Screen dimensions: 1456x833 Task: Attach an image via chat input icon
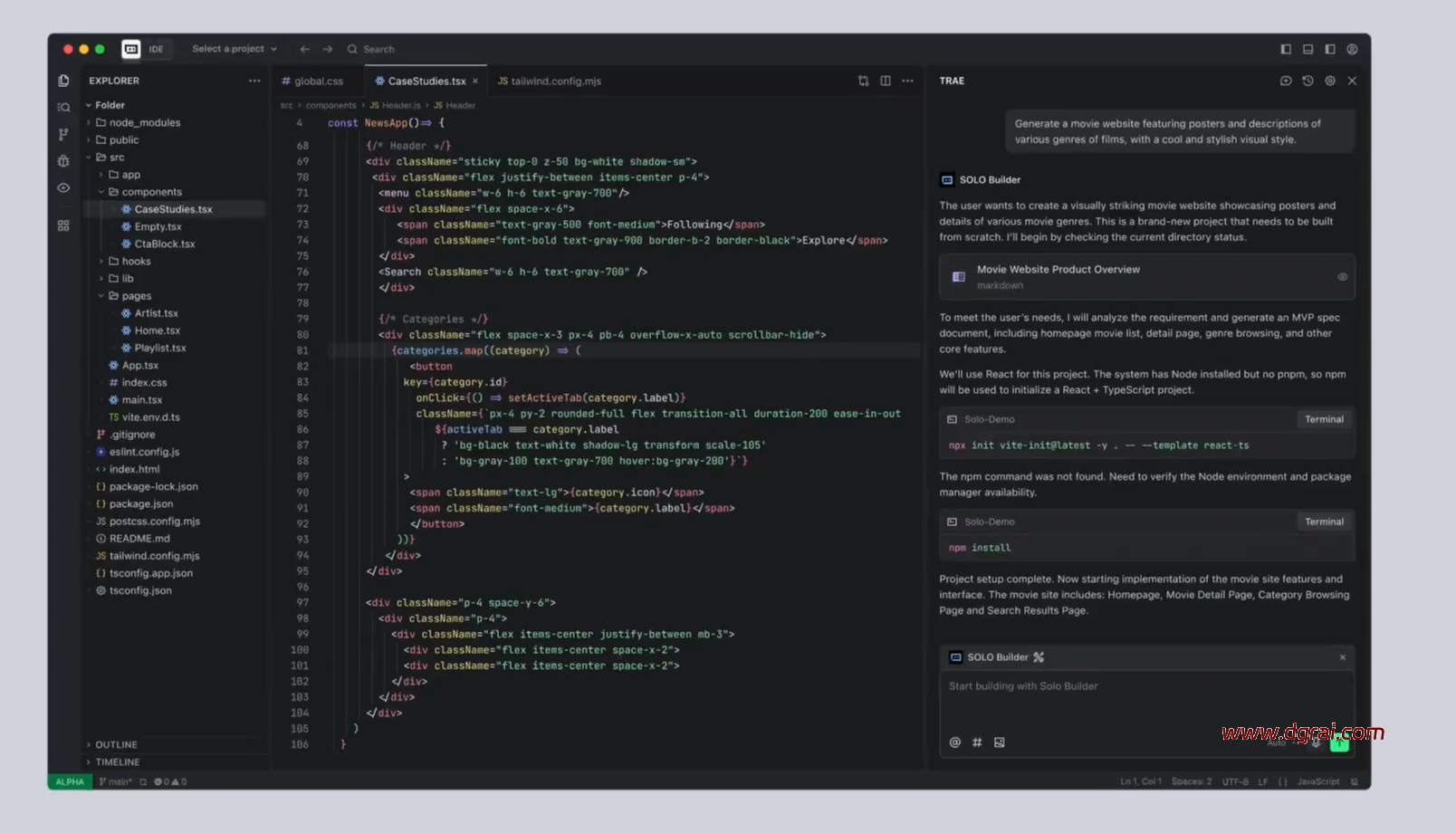(x=1000, y=742)
